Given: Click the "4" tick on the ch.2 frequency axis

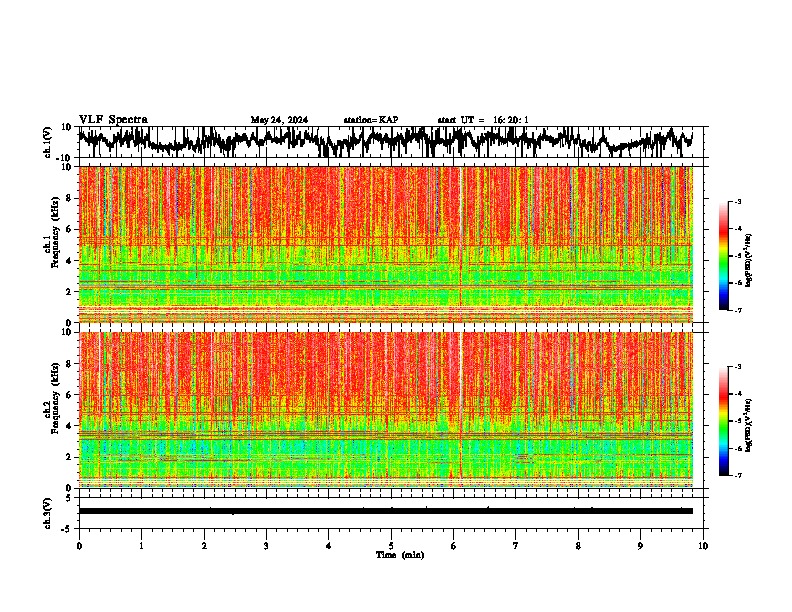Looking at the screenshot, I should tap(69, 426).
